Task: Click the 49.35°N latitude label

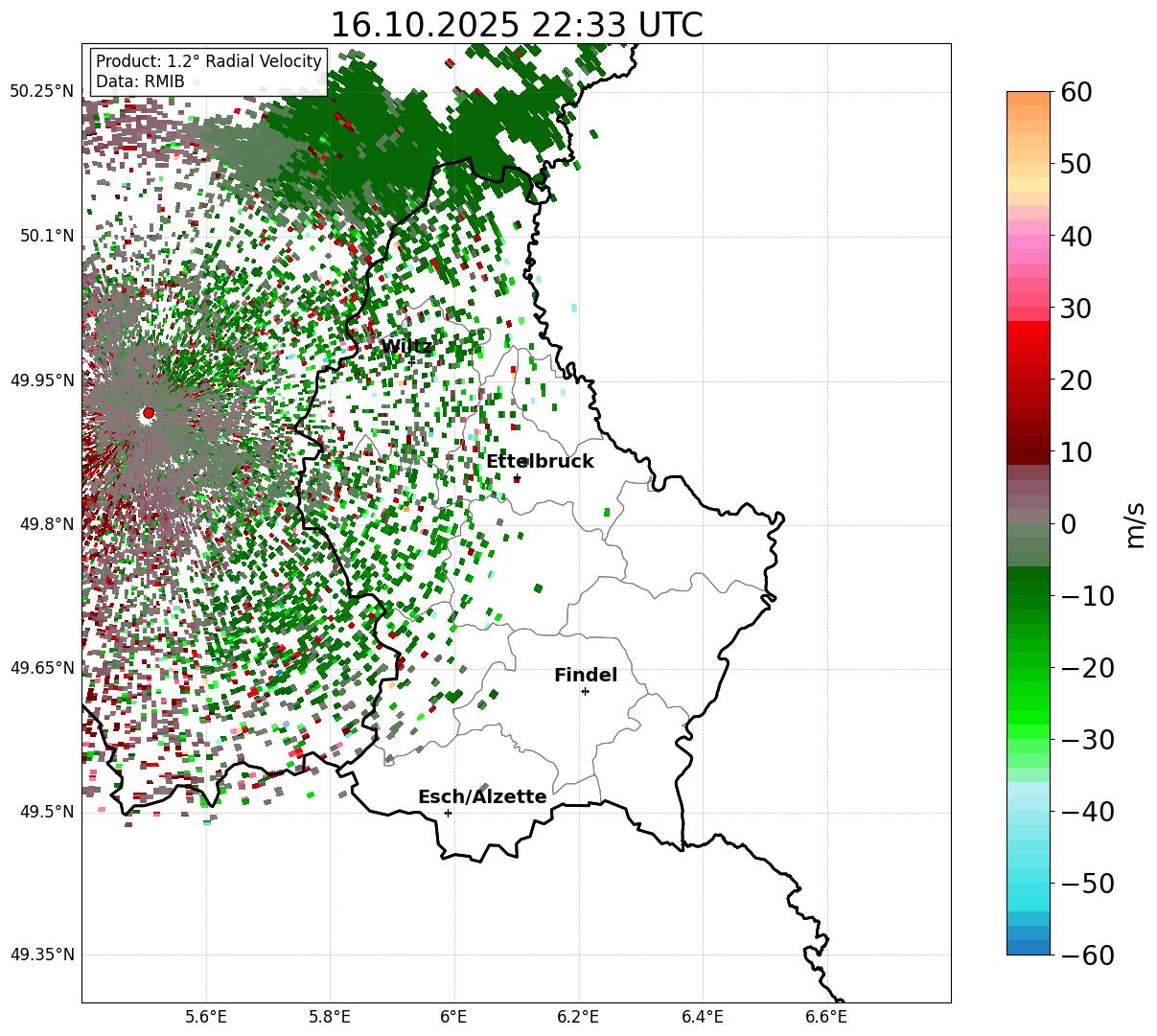Action: (41, 955)
